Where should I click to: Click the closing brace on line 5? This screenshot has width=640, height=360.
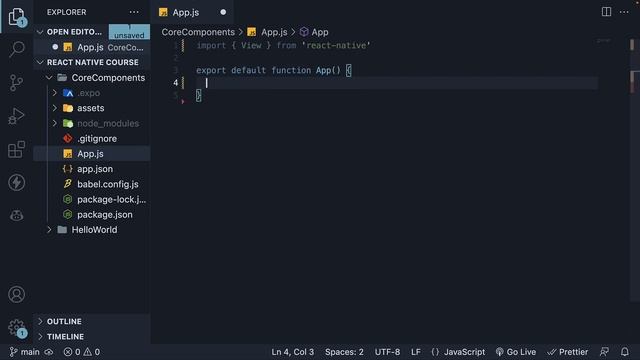(198, 96)
